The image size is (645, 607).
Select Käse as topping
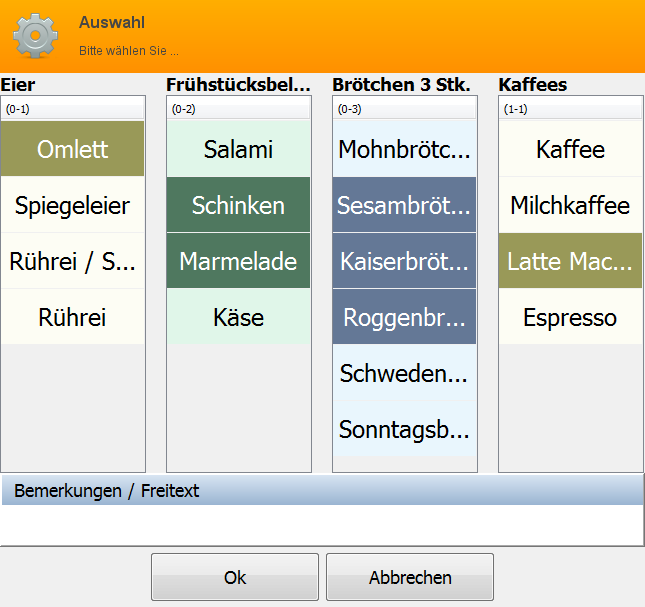click(238, 318)
